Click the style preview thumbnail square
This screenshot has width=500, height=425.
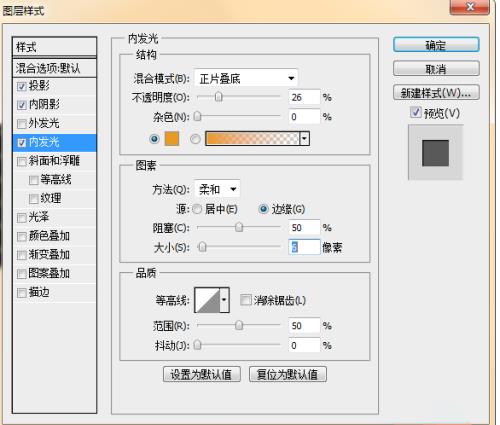435,153
